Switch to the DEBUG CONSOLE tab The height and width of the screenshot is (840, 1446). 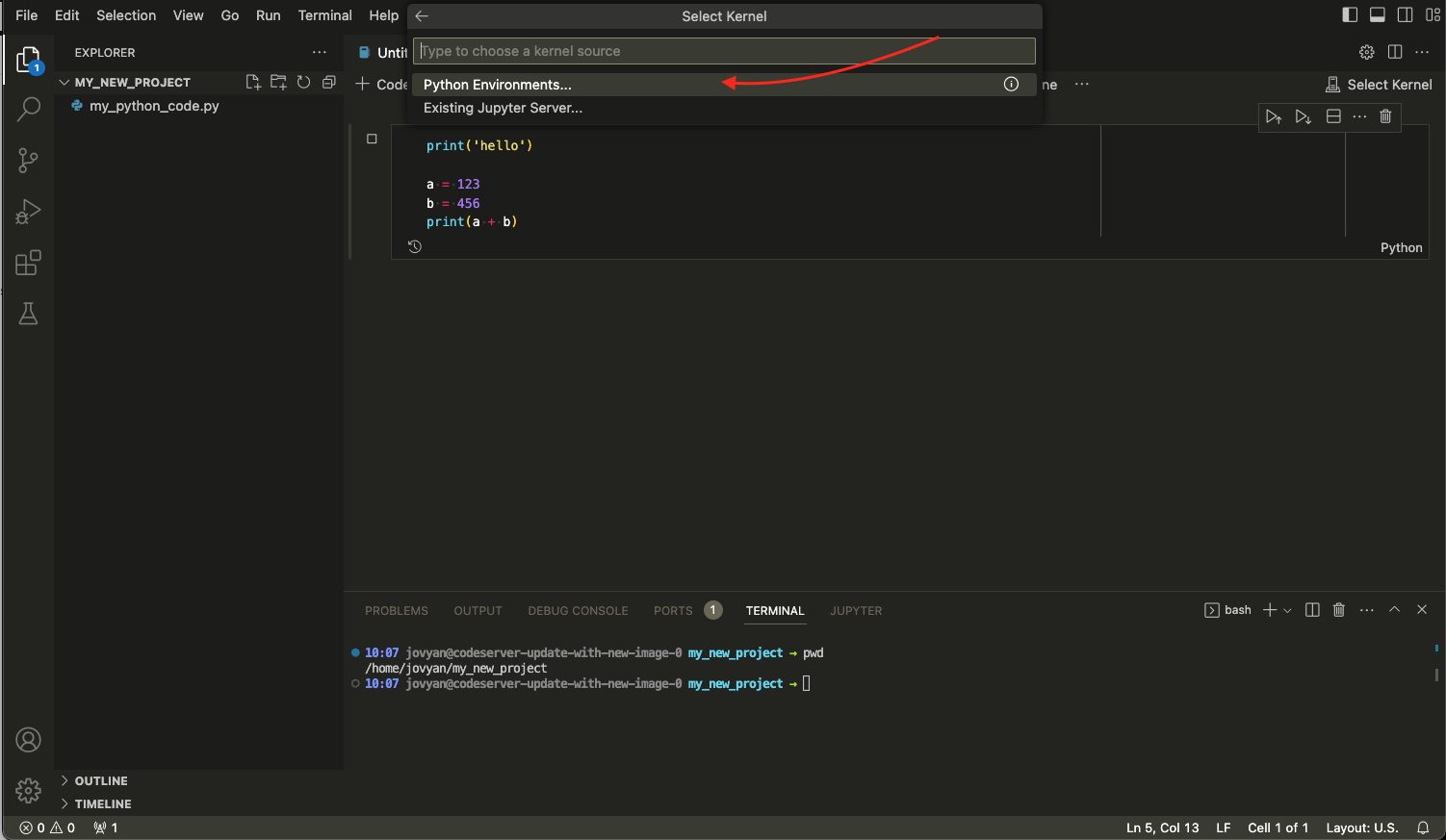click(578, 611)
